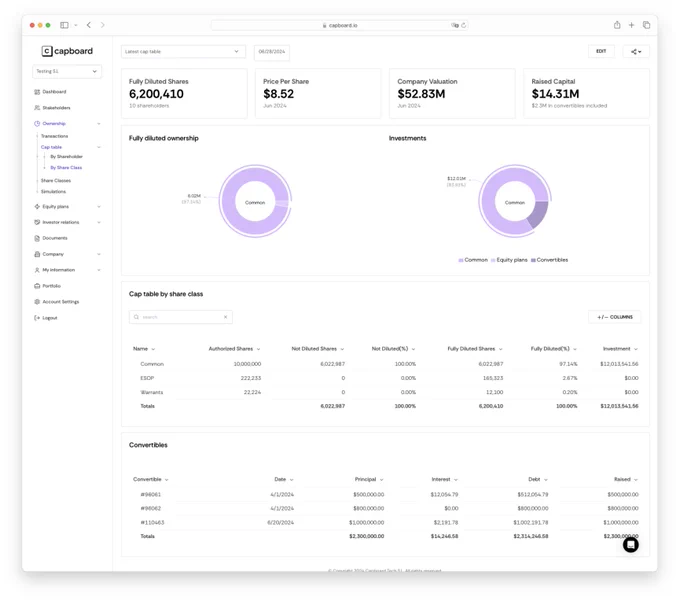This screenshot has width=680, height=601.
Task: Expand the Company section chevron
Action: pyautogui.click(x=99, y=254)
